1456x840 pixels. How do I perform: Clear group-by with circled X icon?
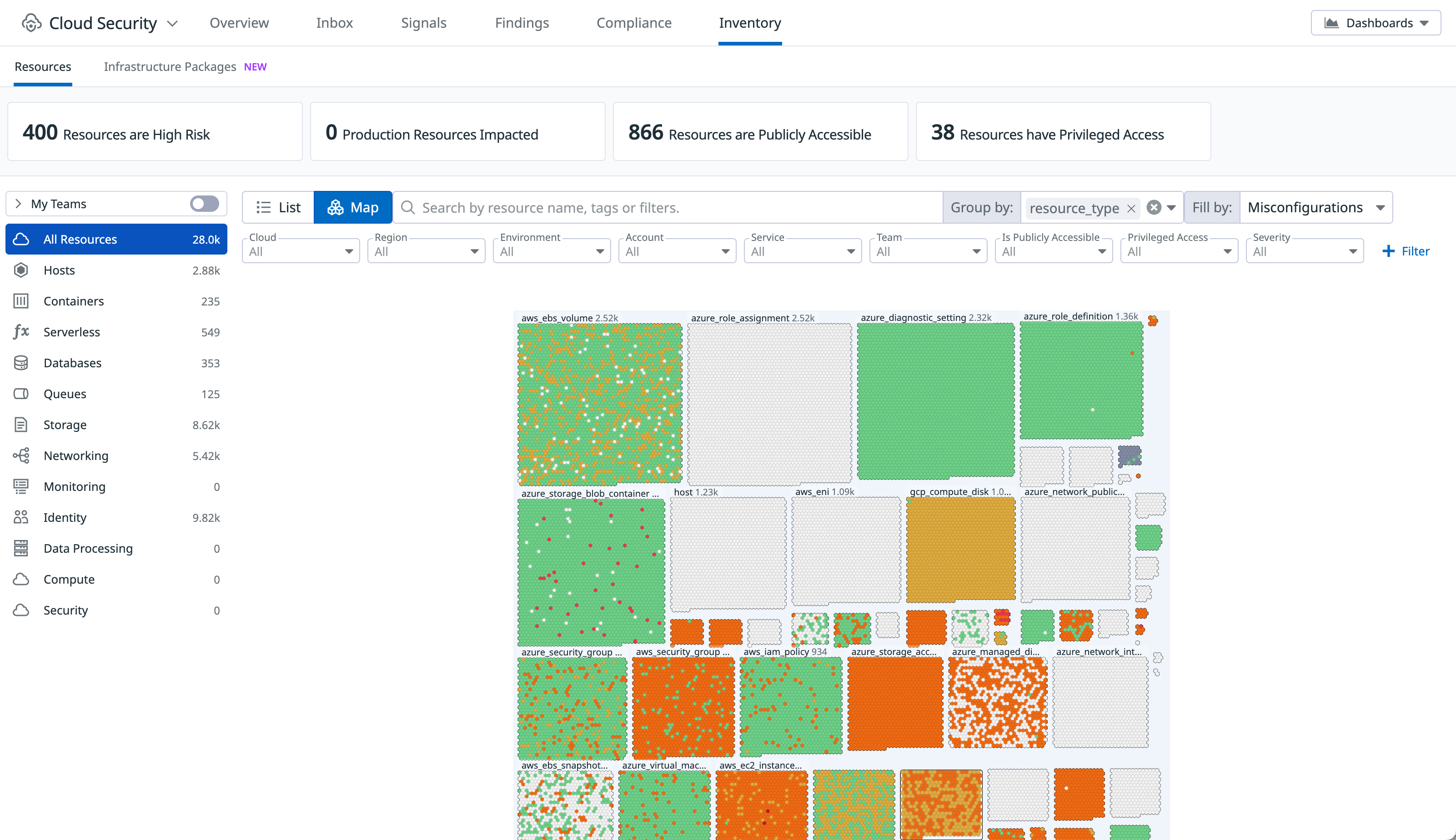point(1154,208)
